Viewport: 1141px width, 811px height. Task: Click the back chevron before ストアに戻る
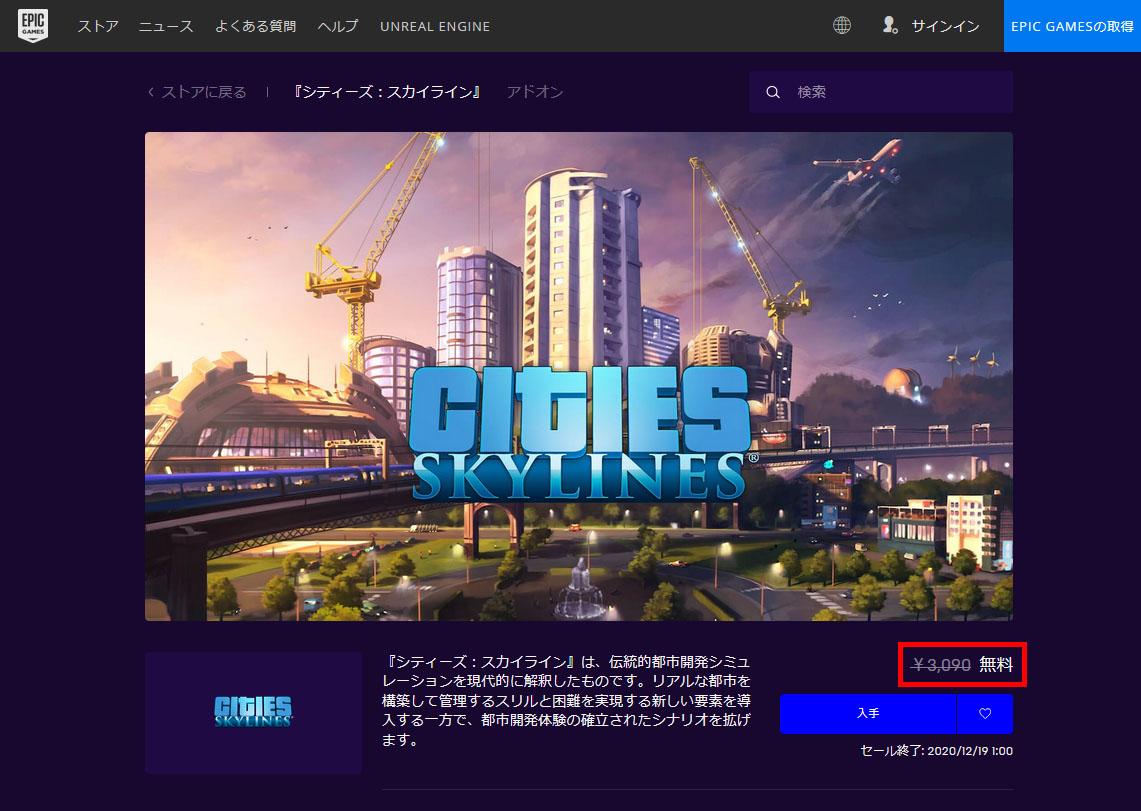(151, 92)
